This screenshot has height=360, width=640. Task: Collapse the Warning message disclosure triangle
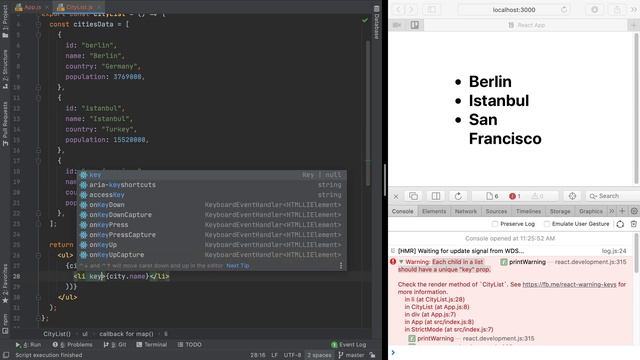click(x=401, y=262)
